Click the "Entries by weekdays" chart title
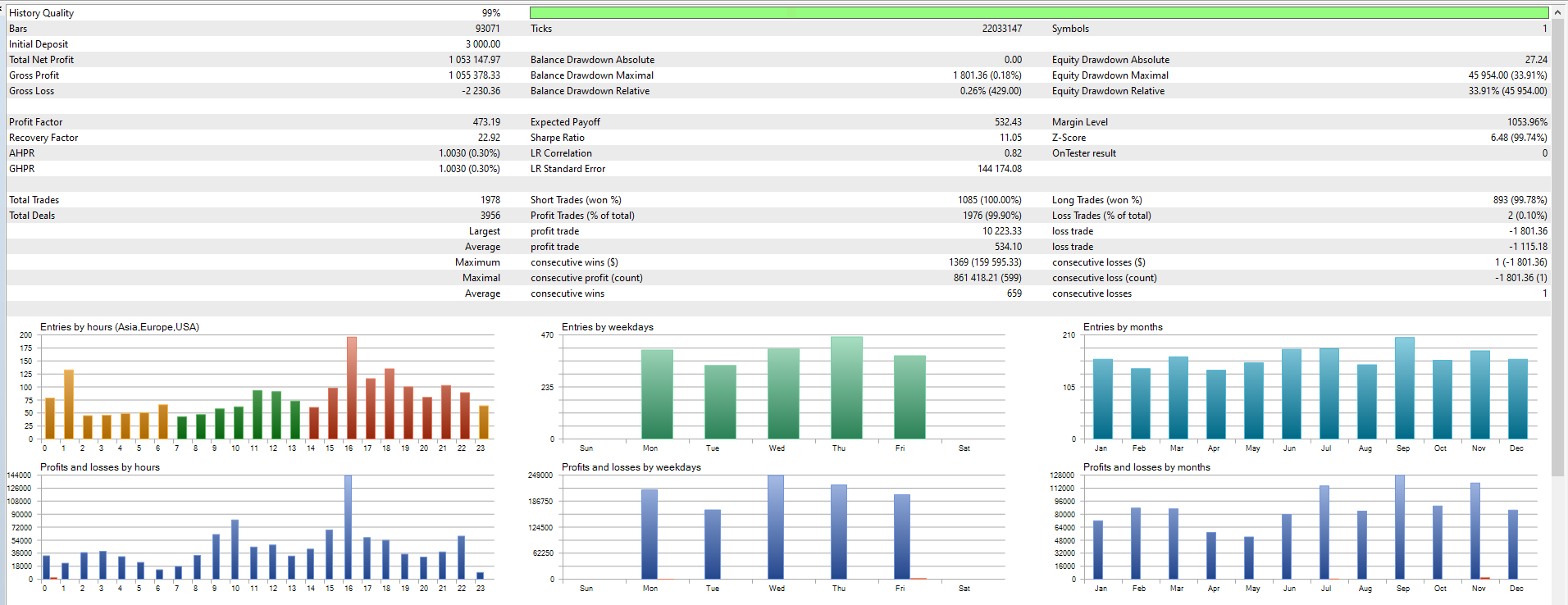Image resolution: width=1568 pixels, height=605 pixels. coord(608,327)
